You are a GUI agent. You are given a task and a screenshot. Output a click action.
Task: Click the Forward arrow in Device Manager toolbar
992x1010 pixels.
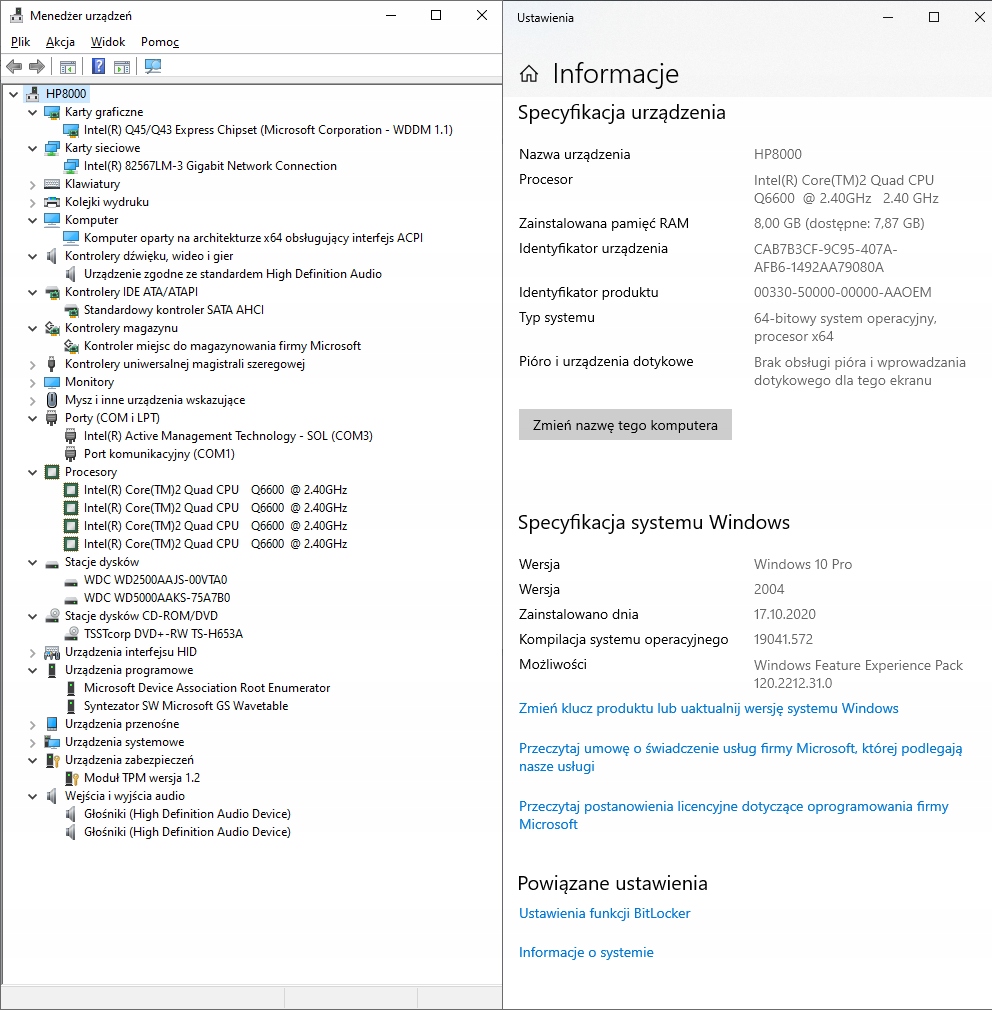click(x=37, y=66)
